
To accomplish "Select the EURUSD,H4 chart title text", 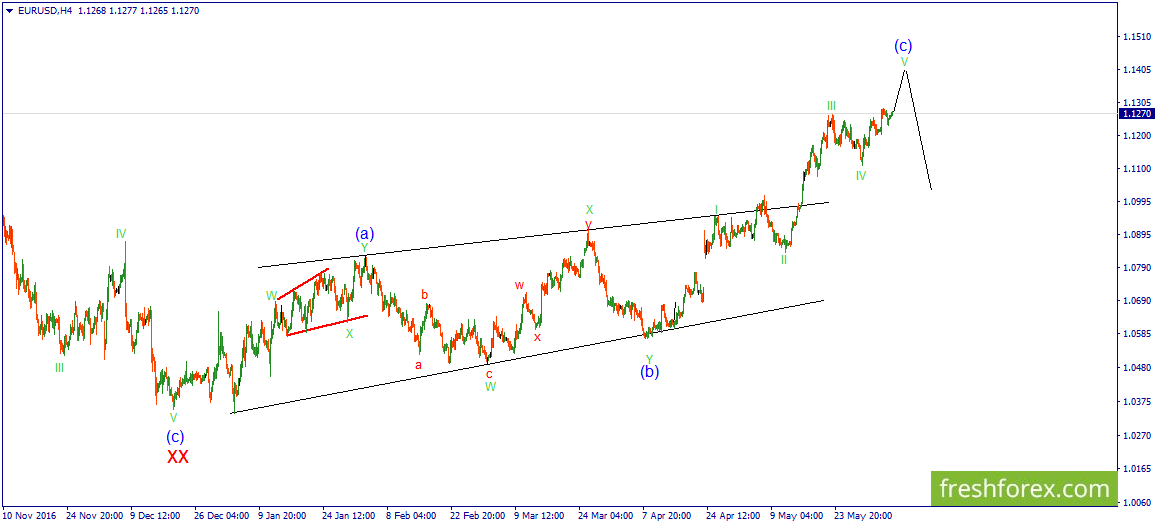I will pos(46,11).
